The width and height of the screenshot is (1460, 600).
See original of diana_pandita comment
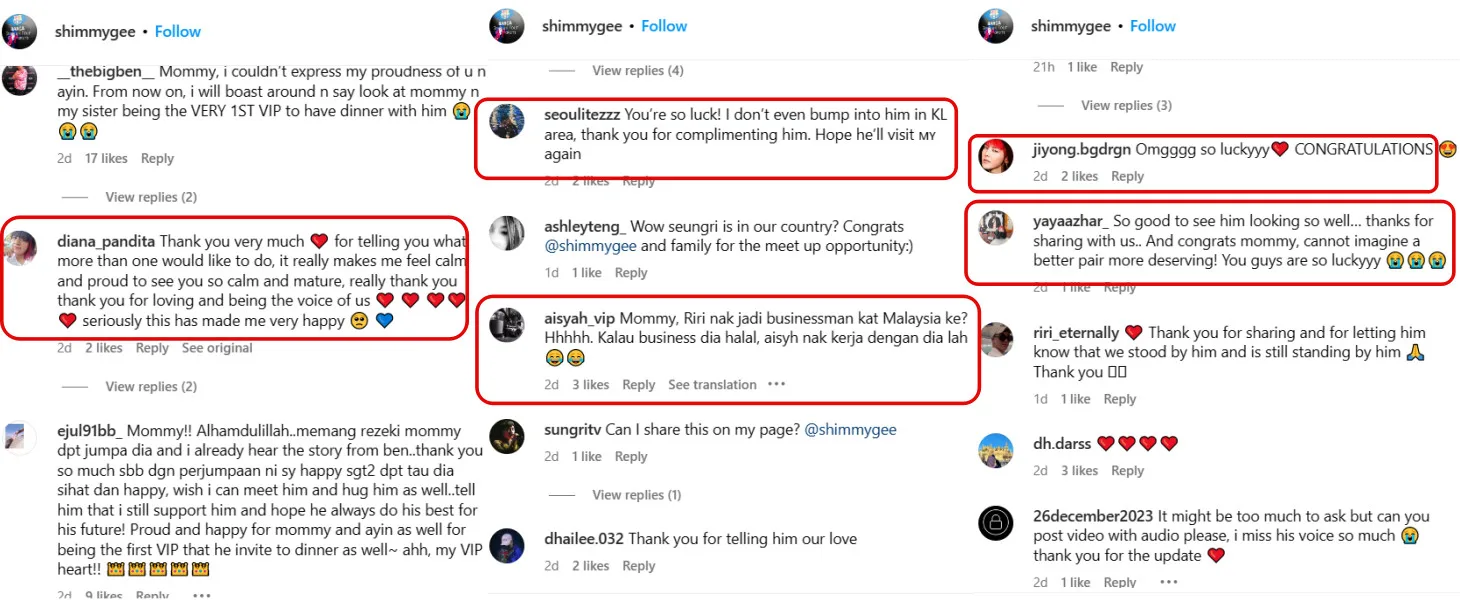217,348
